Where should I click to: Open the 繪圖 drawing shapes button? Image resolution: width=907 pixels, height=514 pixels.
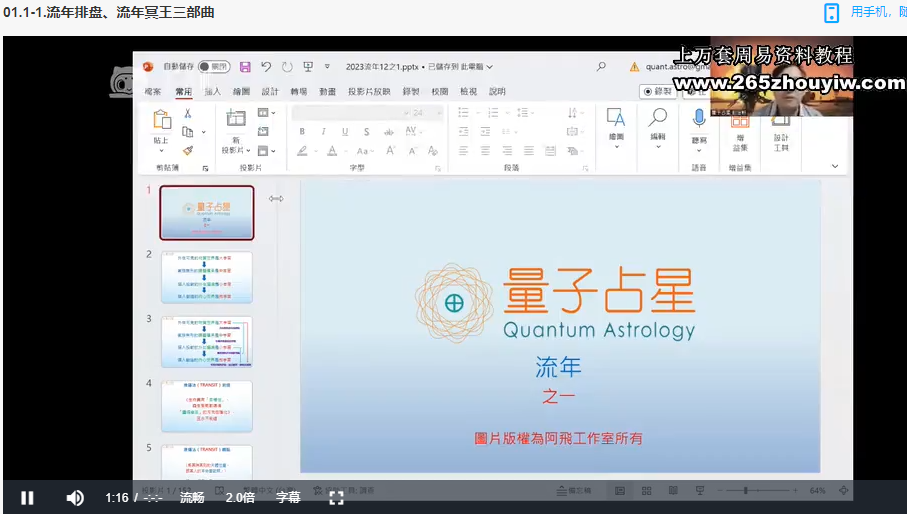coord(616,127)
